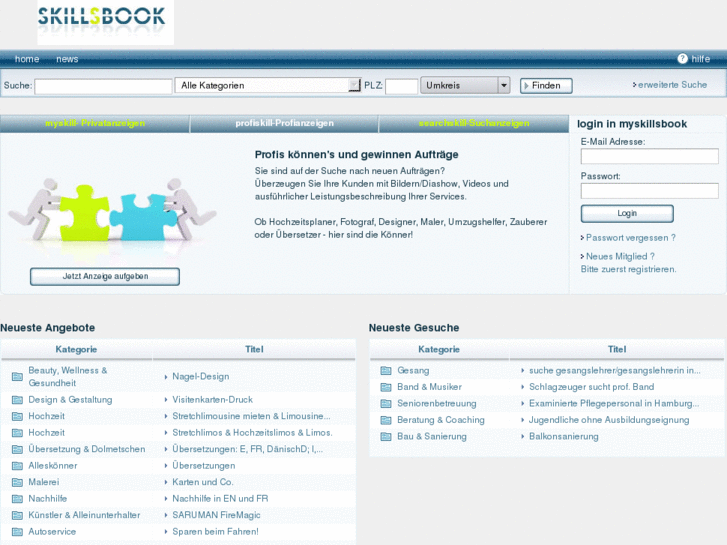This screenshot has width=727, height=545.
Task: Click folder icon beside Übersetzung & Dolmetschen
Action: pos(17,449)
